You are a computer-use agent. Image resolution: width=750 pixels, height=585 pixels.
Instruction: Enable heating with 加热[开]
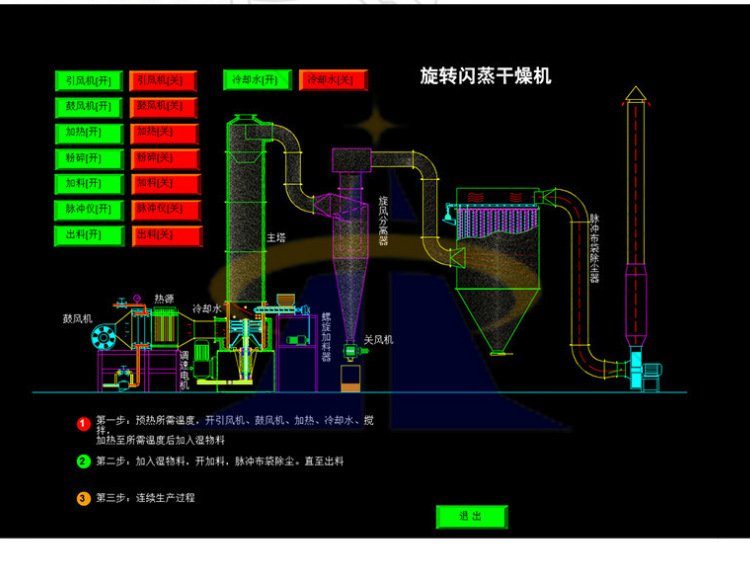coord(89,132)
